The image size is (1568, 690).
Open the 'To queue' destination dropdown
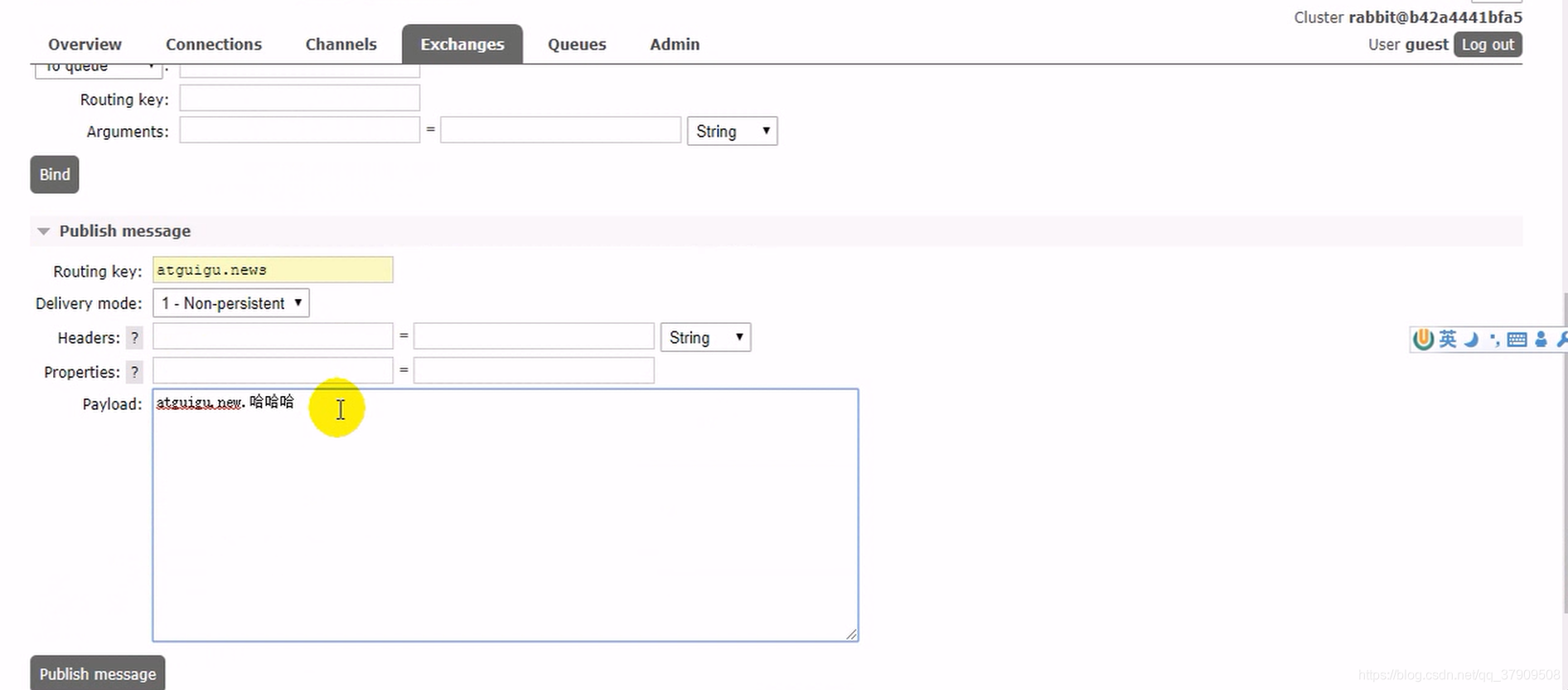(x=98, y=70)
